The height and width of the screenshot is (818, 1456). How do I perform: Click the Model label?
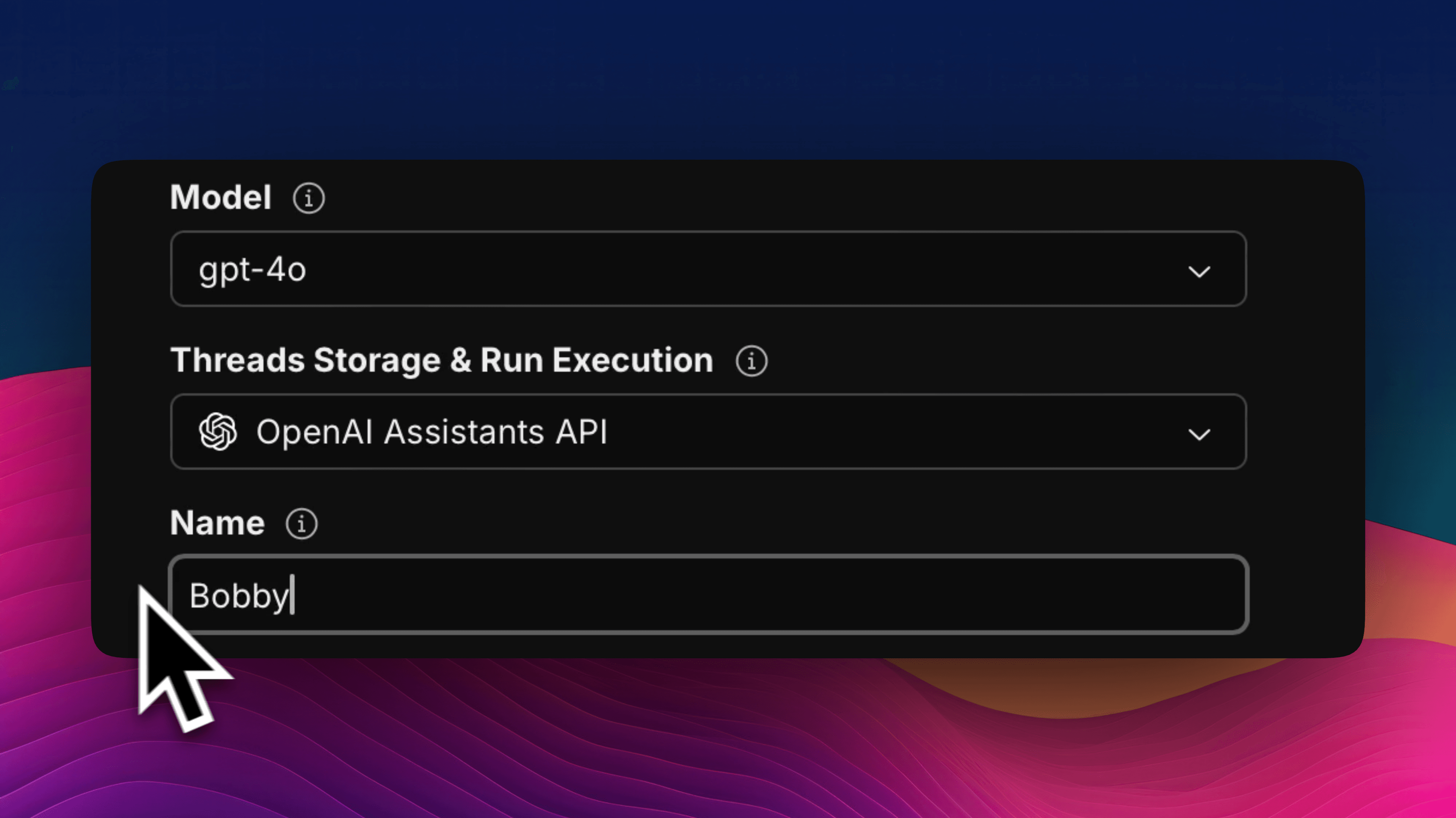coord(220,198)
